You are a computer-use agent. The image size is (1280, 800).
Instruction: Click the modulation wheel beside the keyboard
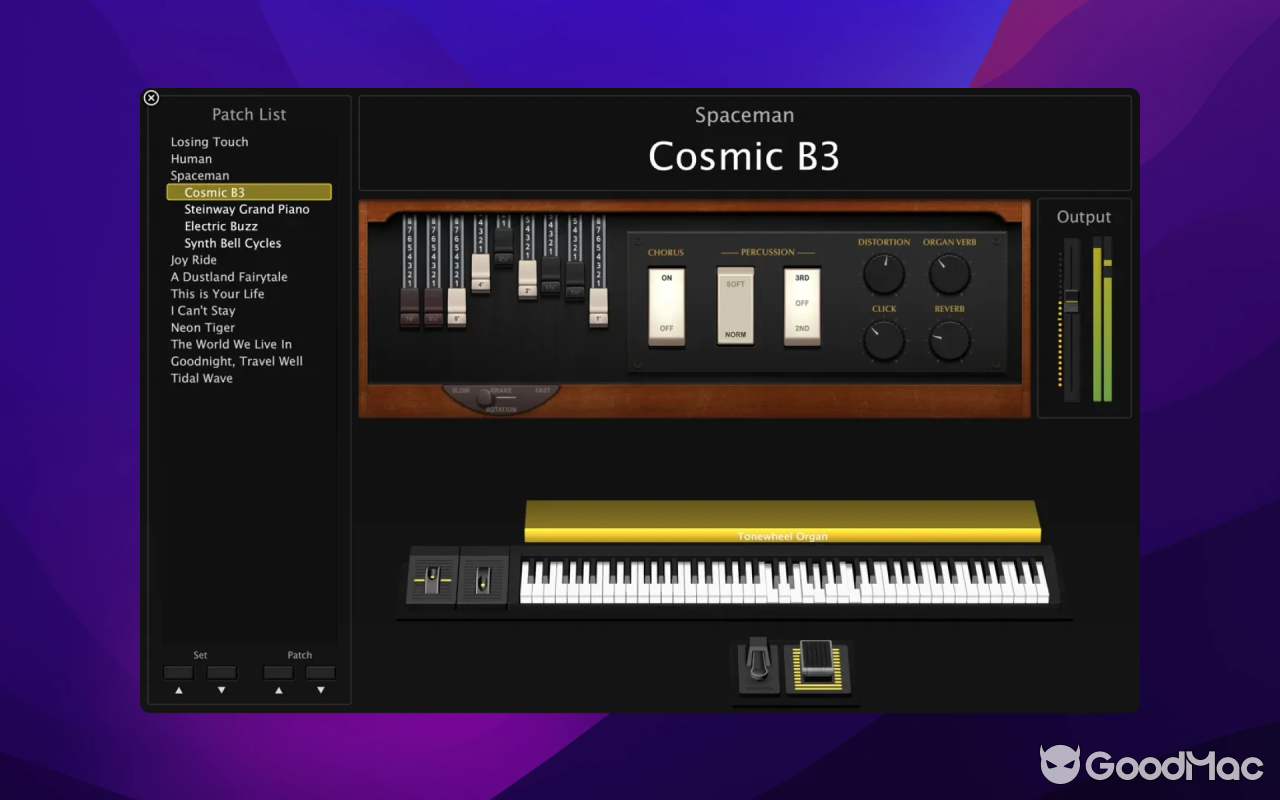click(483, 579)
